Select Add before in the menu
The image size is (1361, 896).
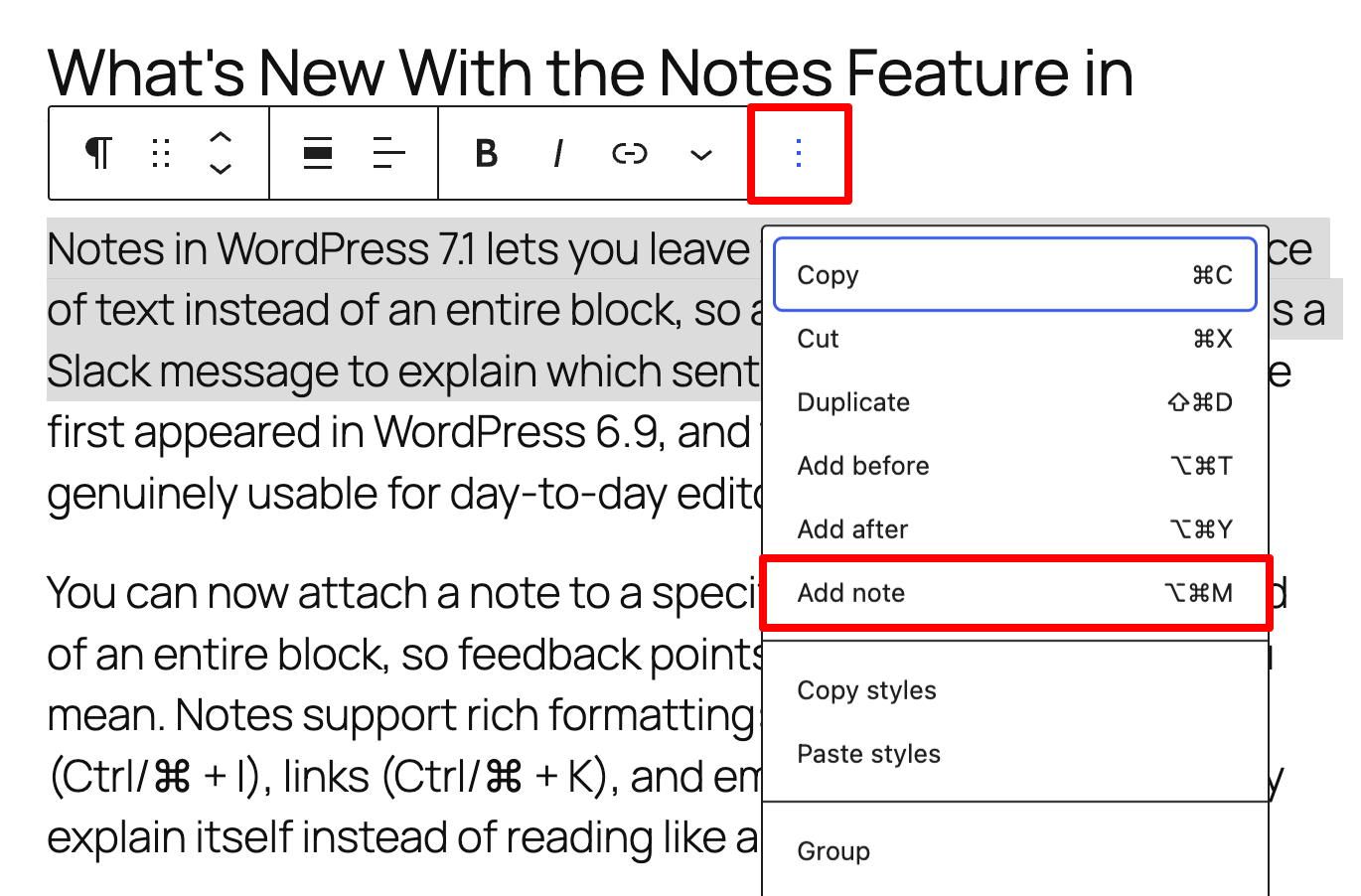(x=1015, y=466)
